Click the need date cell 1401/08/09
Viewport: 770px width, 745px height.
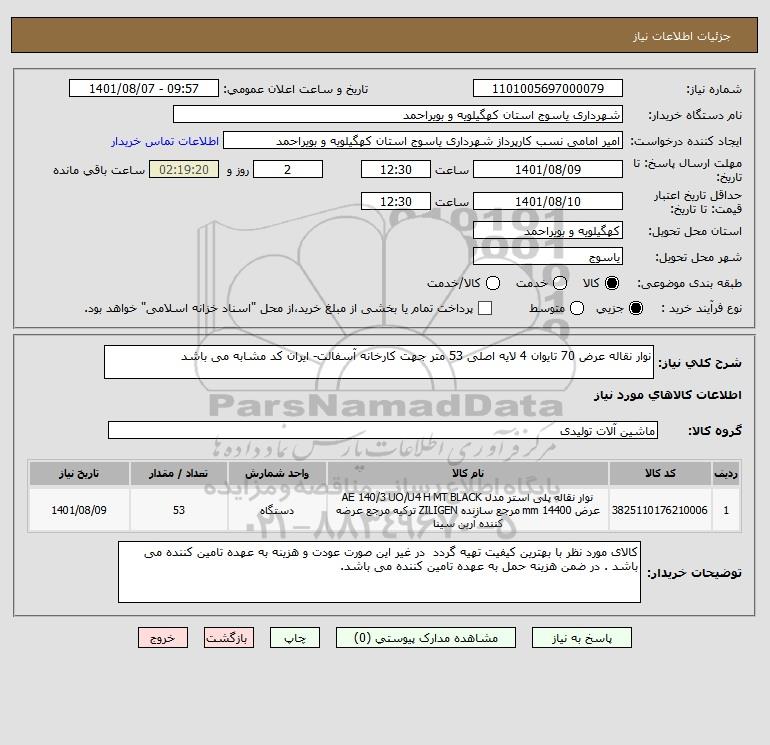click(79, 510)
